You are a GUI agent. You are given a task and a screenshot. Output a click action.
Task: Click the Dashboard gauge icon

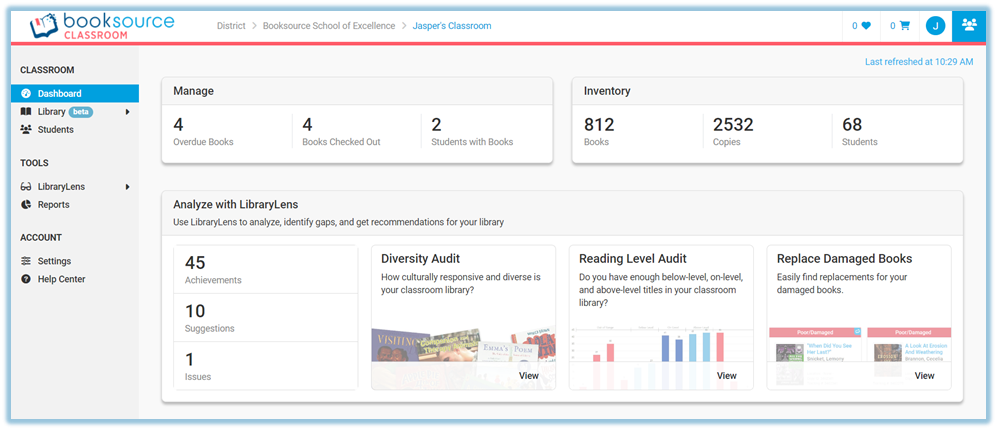point(26,94)
